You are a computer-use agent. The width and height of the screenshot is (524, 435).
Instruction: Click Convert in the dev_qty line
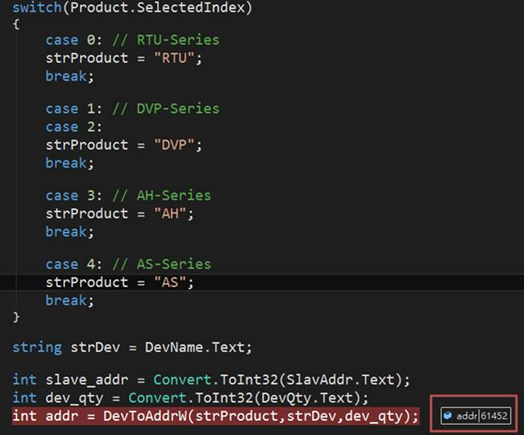coord(157,398)
